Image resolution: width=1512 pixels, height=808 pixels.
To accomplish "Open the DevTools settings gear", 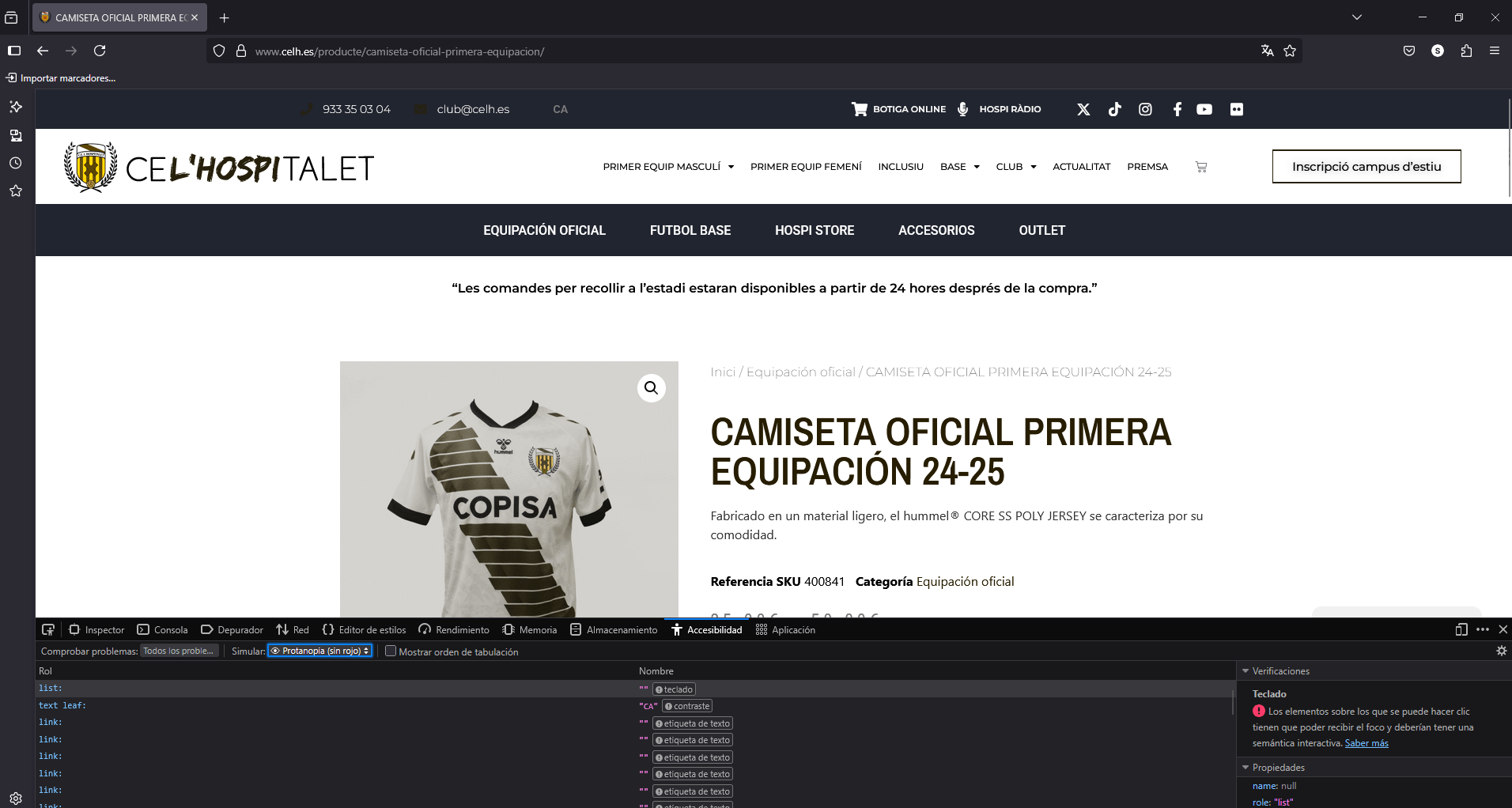I will [1500, 651].
